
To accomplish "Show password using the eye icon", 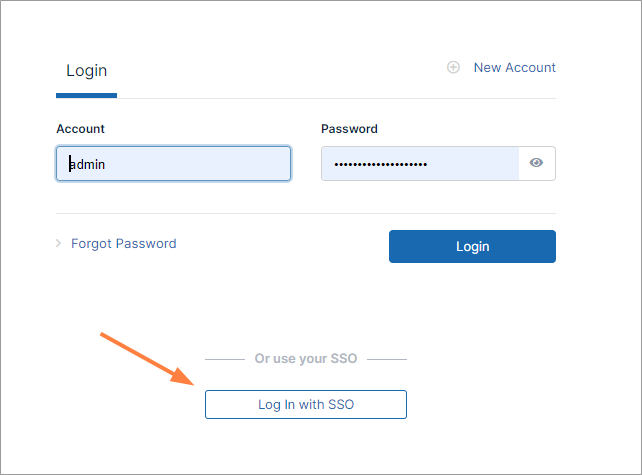I will tap(536, 163).
